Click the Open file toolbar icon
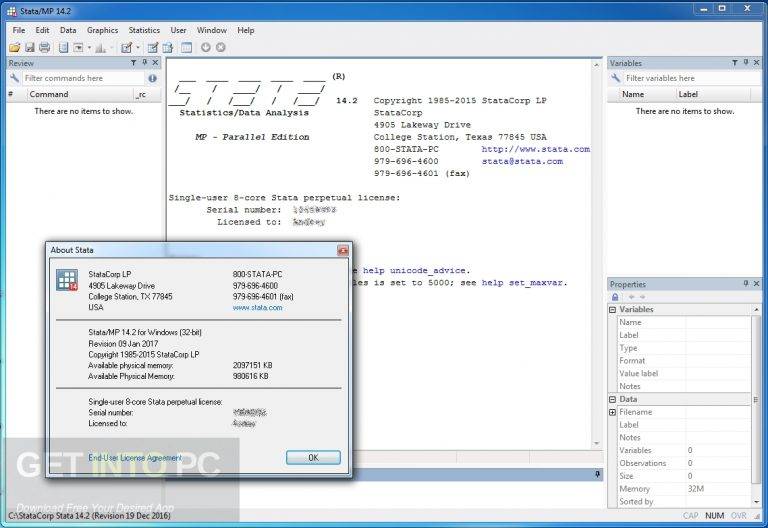Viewport: 768px width, 528px height. click(15, 48)
